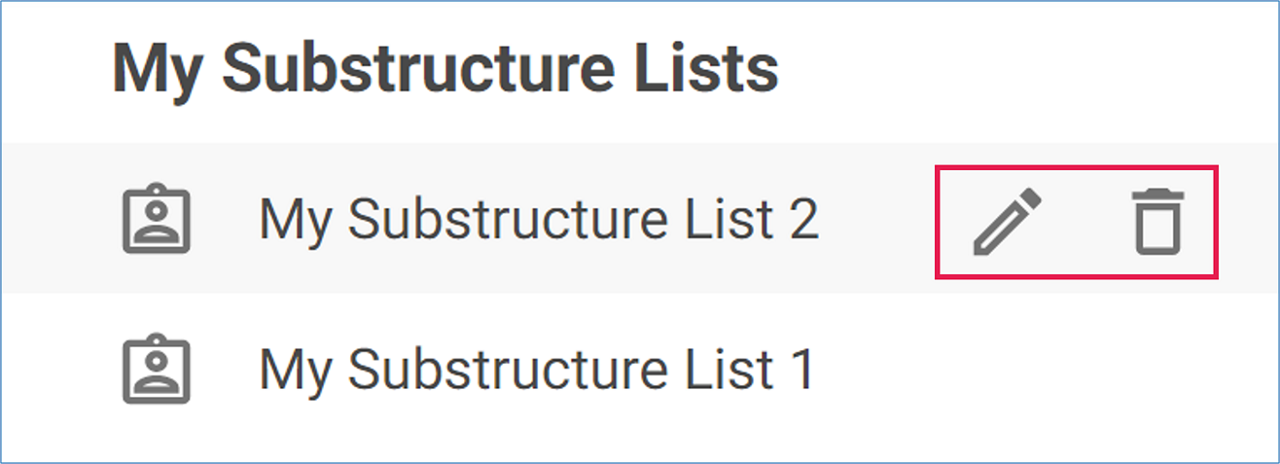Click the badge icon beside My Substructure List 2

[x=156, y=220]
